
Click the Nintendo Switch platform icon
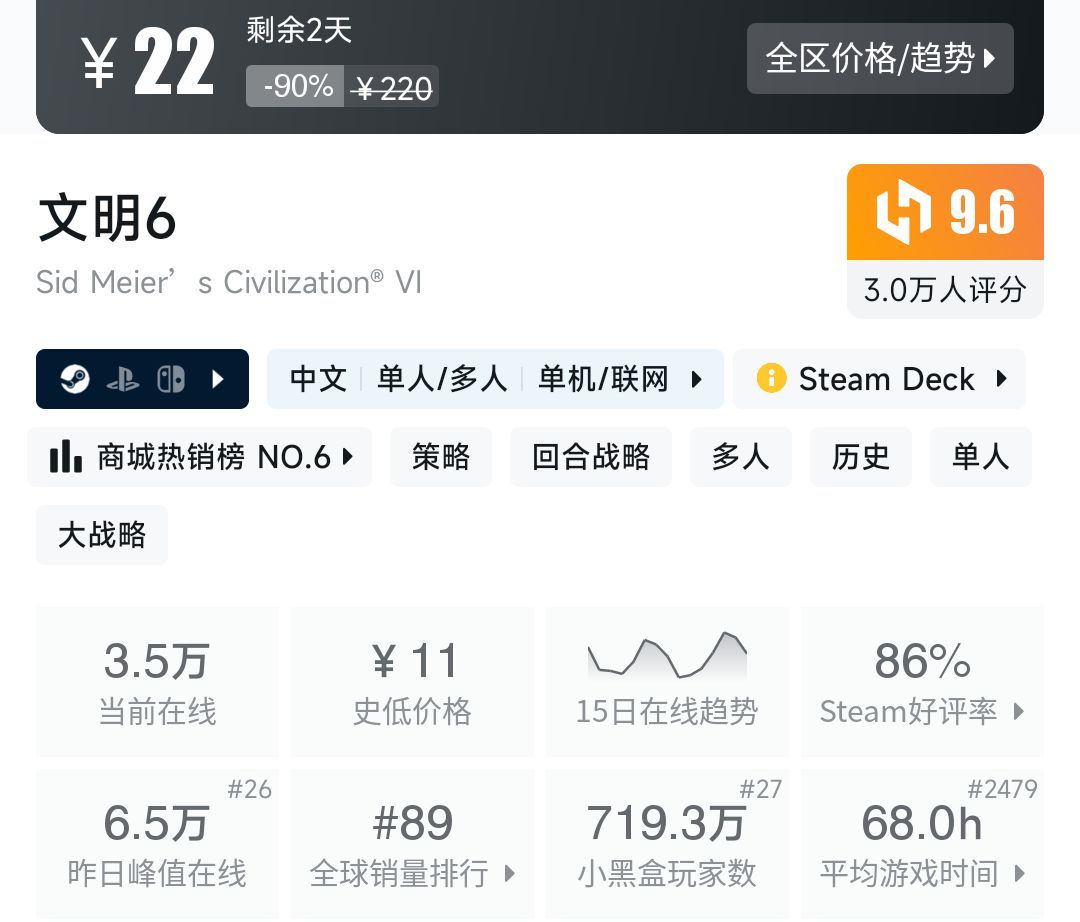point(171,380)
